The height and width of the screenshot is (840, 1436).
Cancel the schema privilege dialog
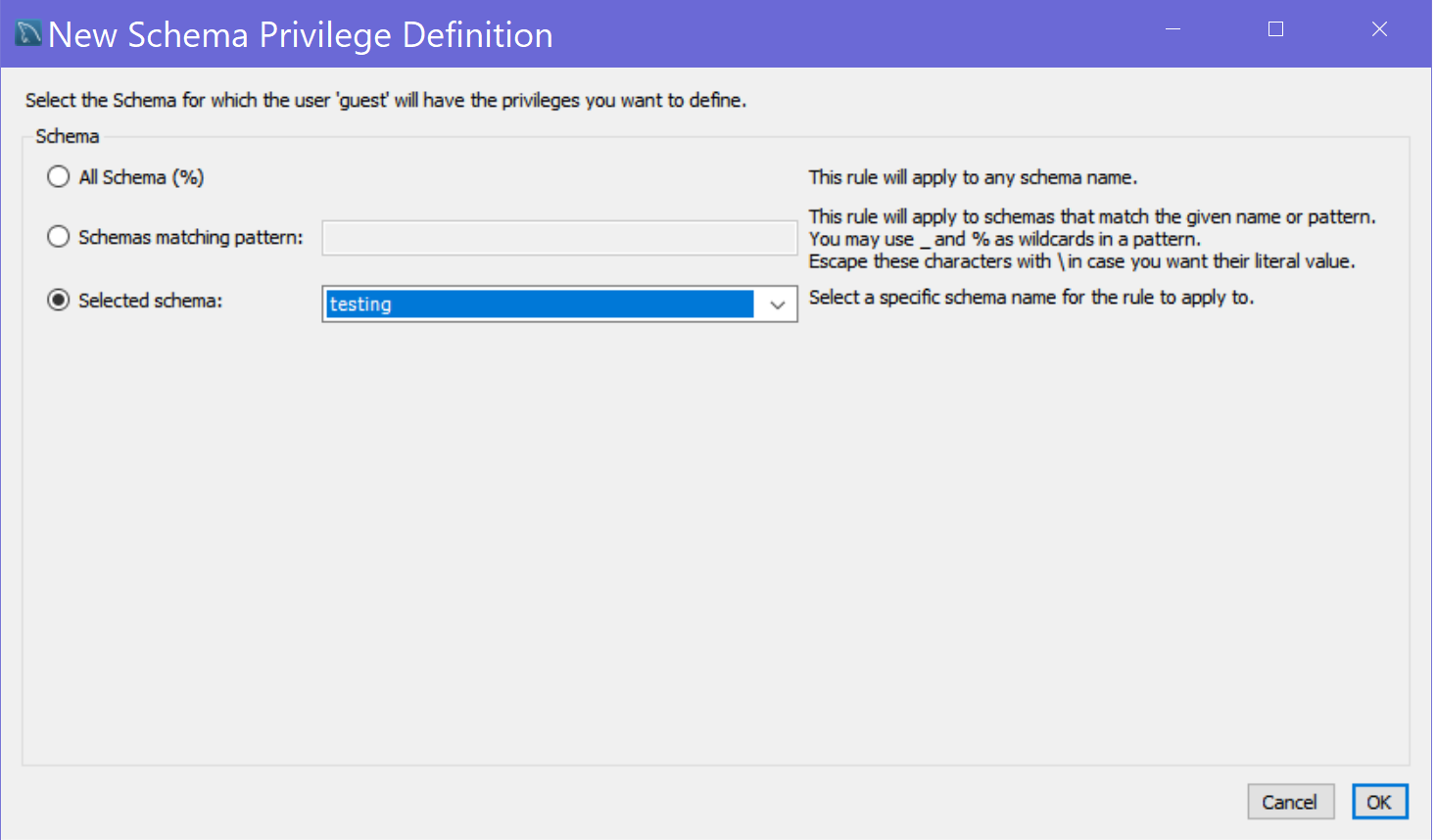(x=1290, y=802)
